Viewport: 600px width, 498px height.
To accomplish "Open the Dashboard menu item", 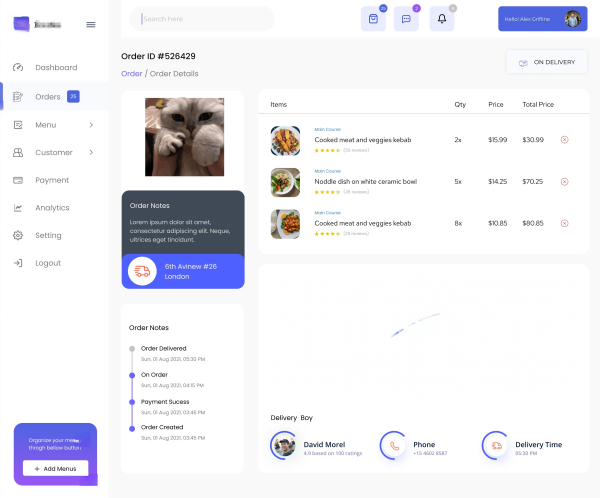I will click(55, 68).
